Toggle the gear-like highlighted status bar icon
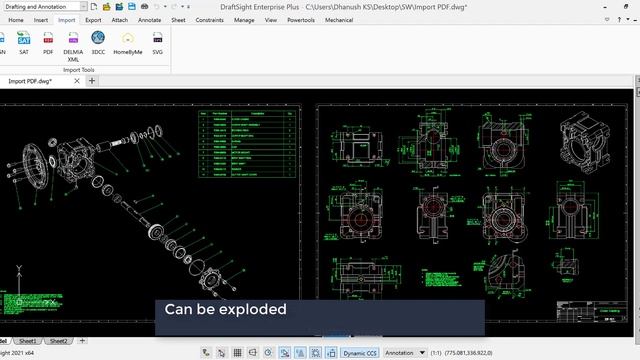 [x=316, y=353]
